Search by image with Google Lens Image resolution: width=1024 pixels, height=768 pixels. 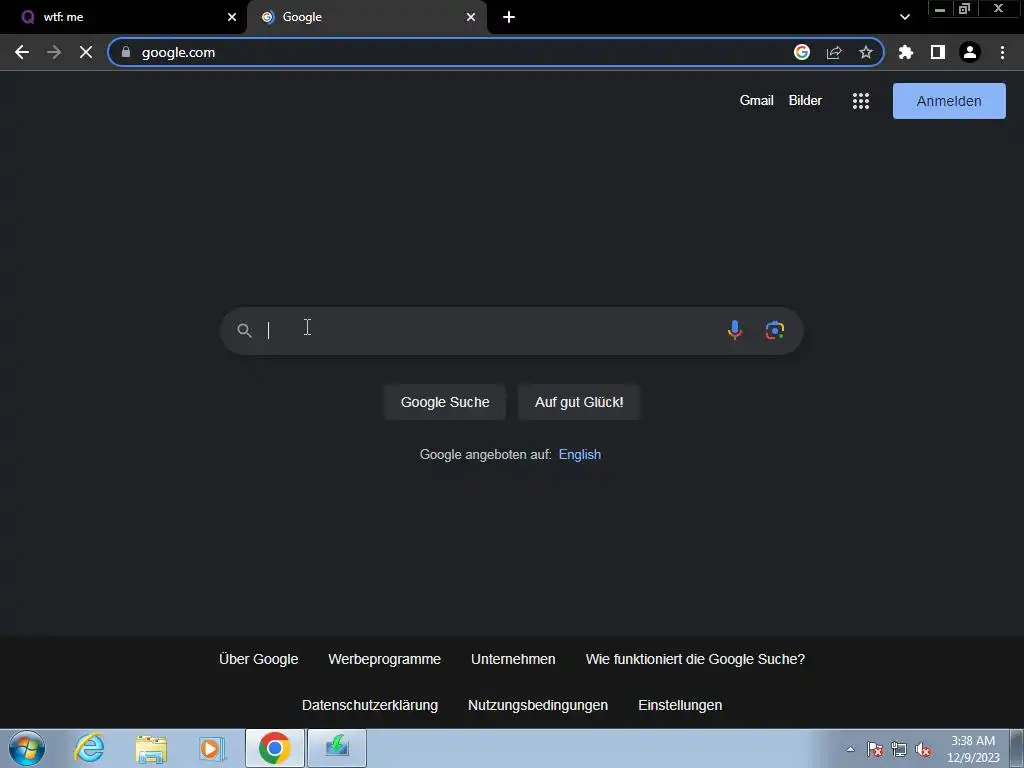pyautogui.click(x=775, y=330)
